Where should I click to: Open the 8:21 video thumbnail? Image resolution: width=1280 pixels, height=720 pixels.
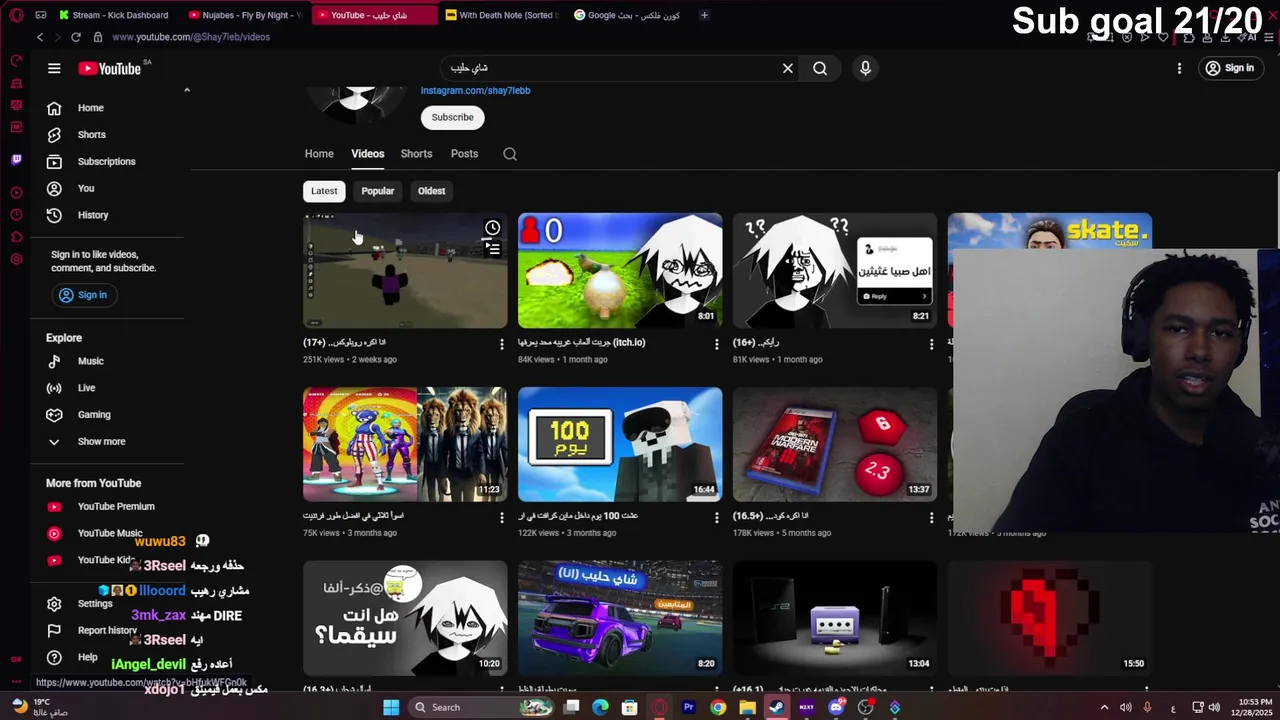(x=835, y=270)
